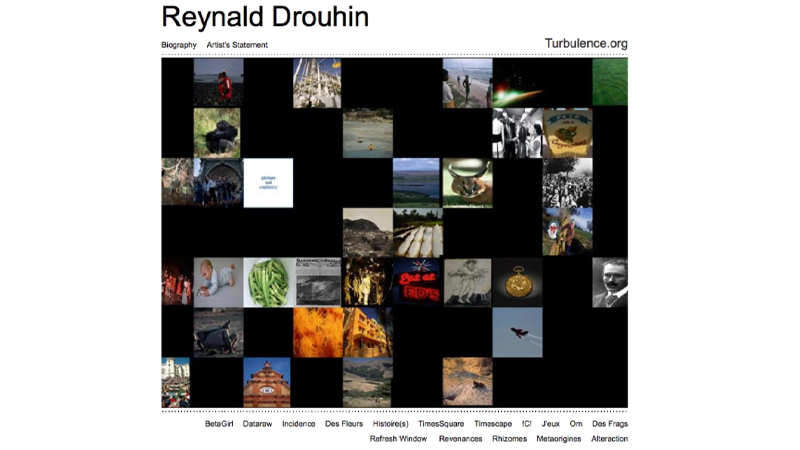
Task: Select the green beans thumbnail
Action: tap(268, 283)
